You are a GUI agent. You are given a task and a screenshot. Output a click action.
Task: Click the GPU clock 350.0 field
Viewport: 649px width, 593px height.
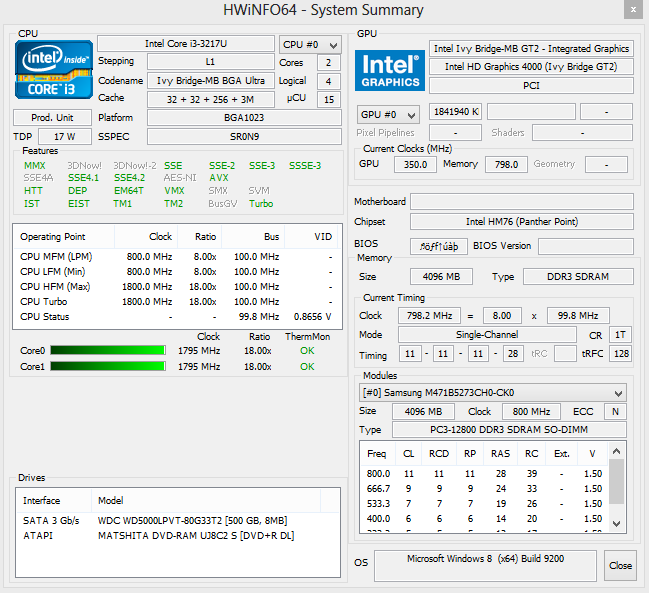point(415,165)
